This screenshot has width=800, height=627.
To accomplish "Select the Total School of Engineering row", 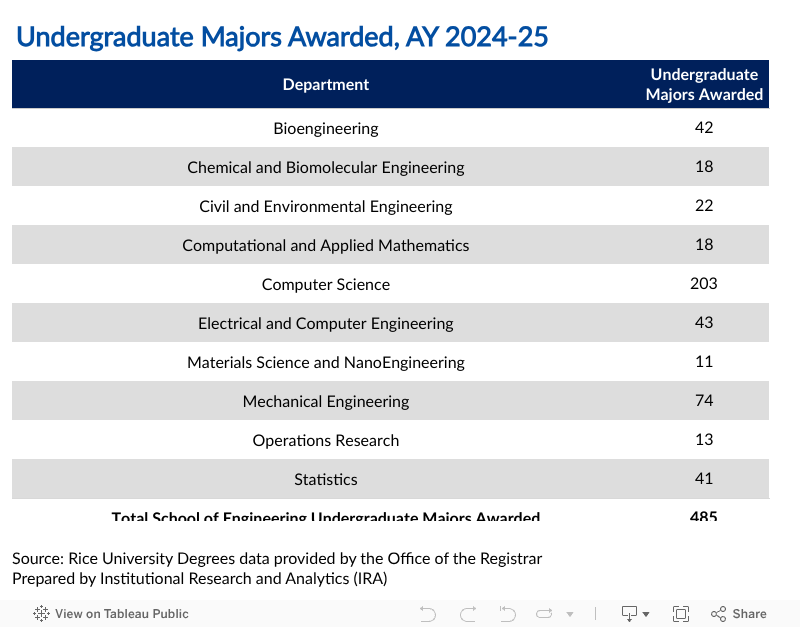I will 325,516.
